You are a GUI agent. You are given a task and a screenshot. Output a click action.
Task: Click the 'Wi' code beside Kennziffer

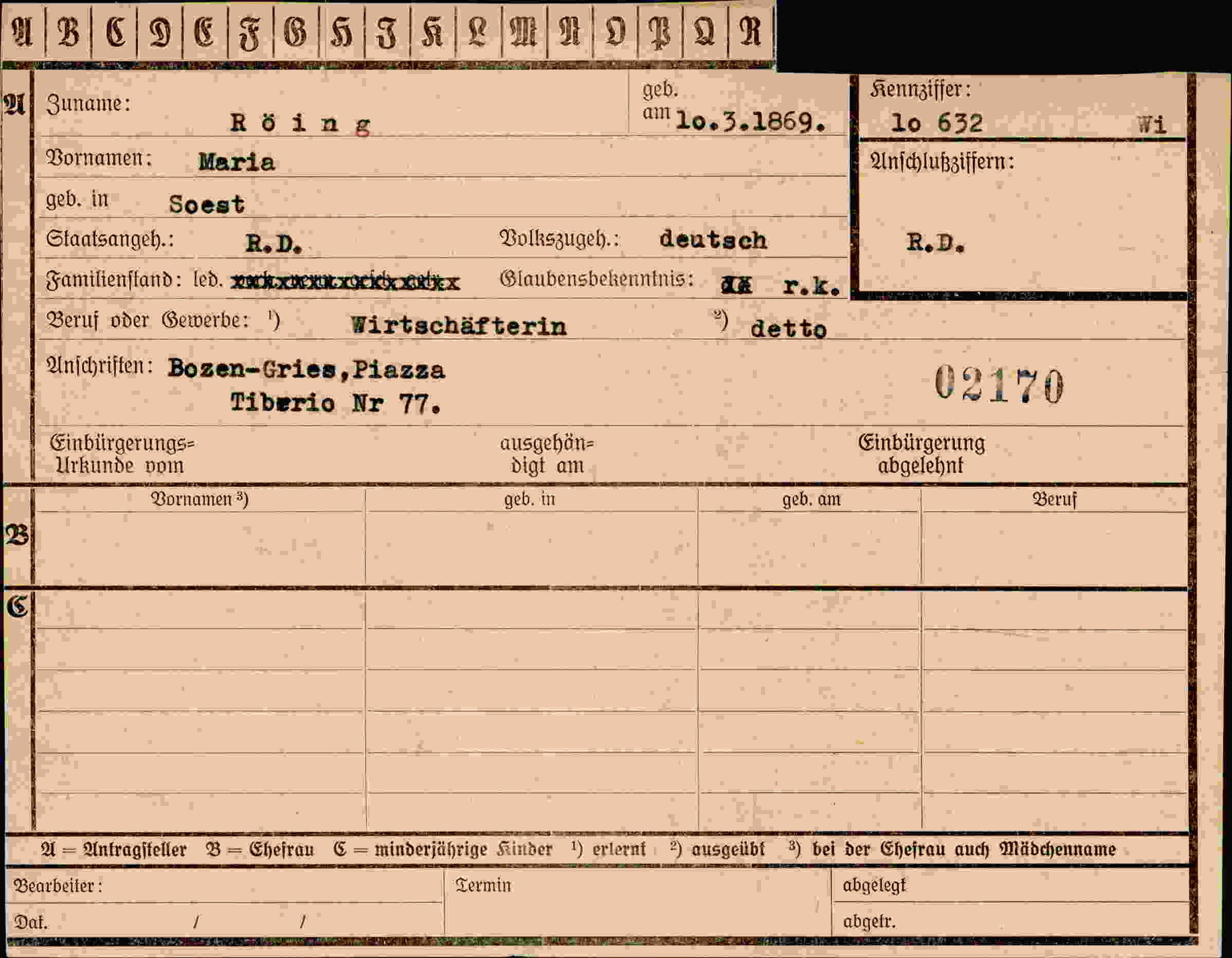(1151, 124)
